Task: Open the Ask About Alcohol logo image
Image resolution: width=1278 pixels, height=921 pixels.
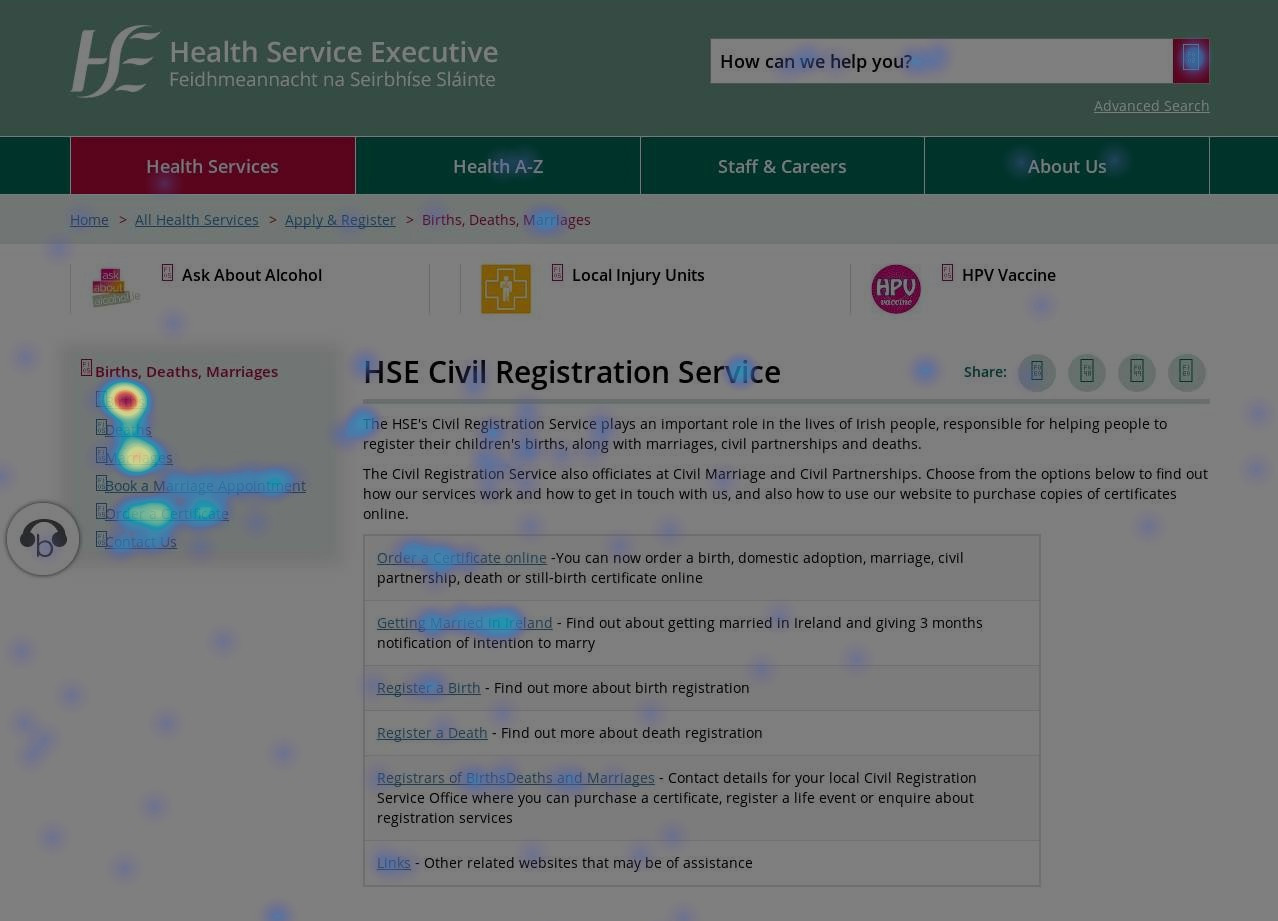Action: (x=115, y=288)
